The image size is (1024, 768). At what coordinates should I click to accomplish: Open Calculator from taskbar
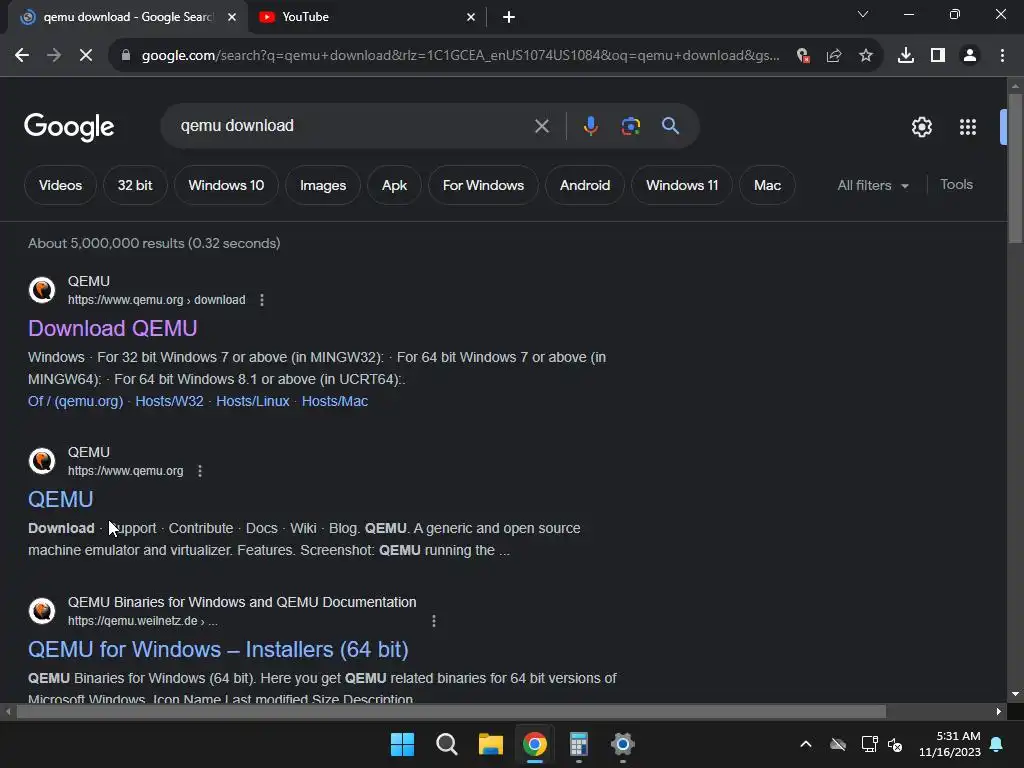click(x=579, y=744)
